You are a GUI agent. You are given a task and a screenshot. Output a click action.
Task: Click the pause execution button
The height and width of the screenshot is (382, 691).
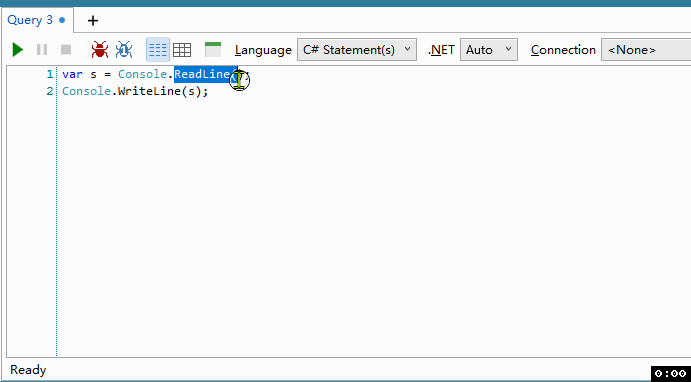[42, 49]
